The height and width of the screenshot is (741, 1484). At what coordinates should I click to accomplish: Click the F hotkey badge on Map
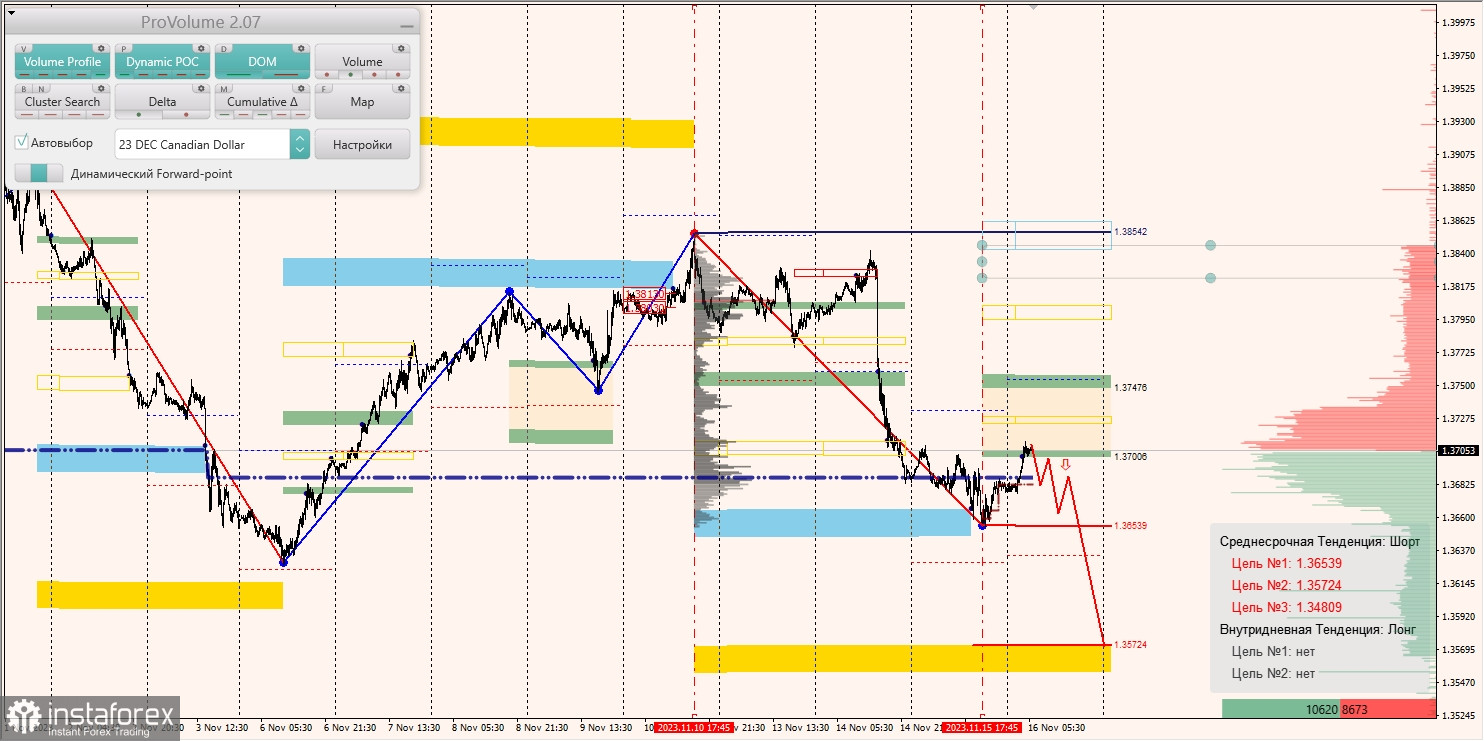point(324,88)
